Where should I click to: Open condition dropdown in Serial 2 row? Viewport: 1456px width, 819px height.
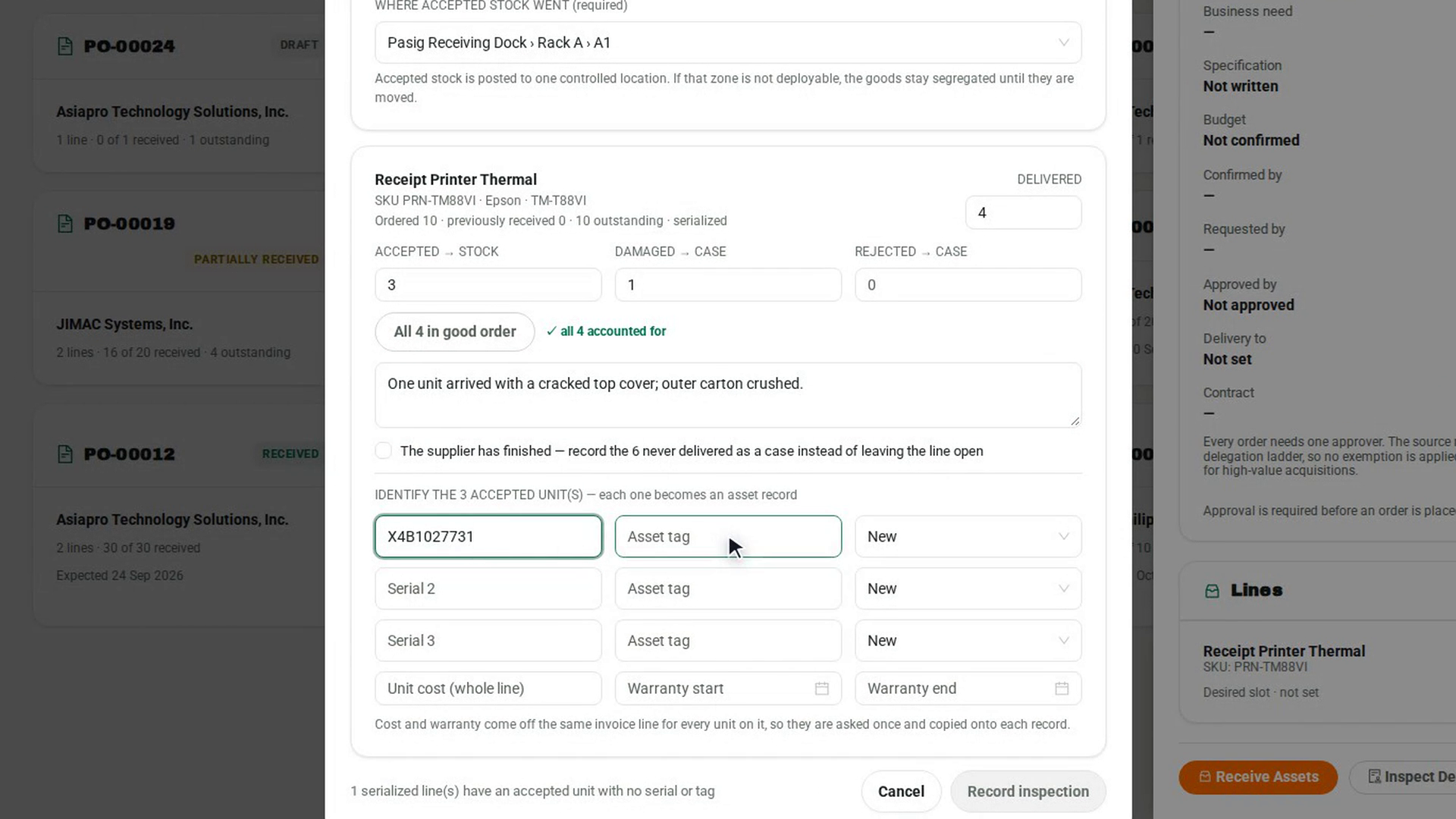click(x=968, y=588)
